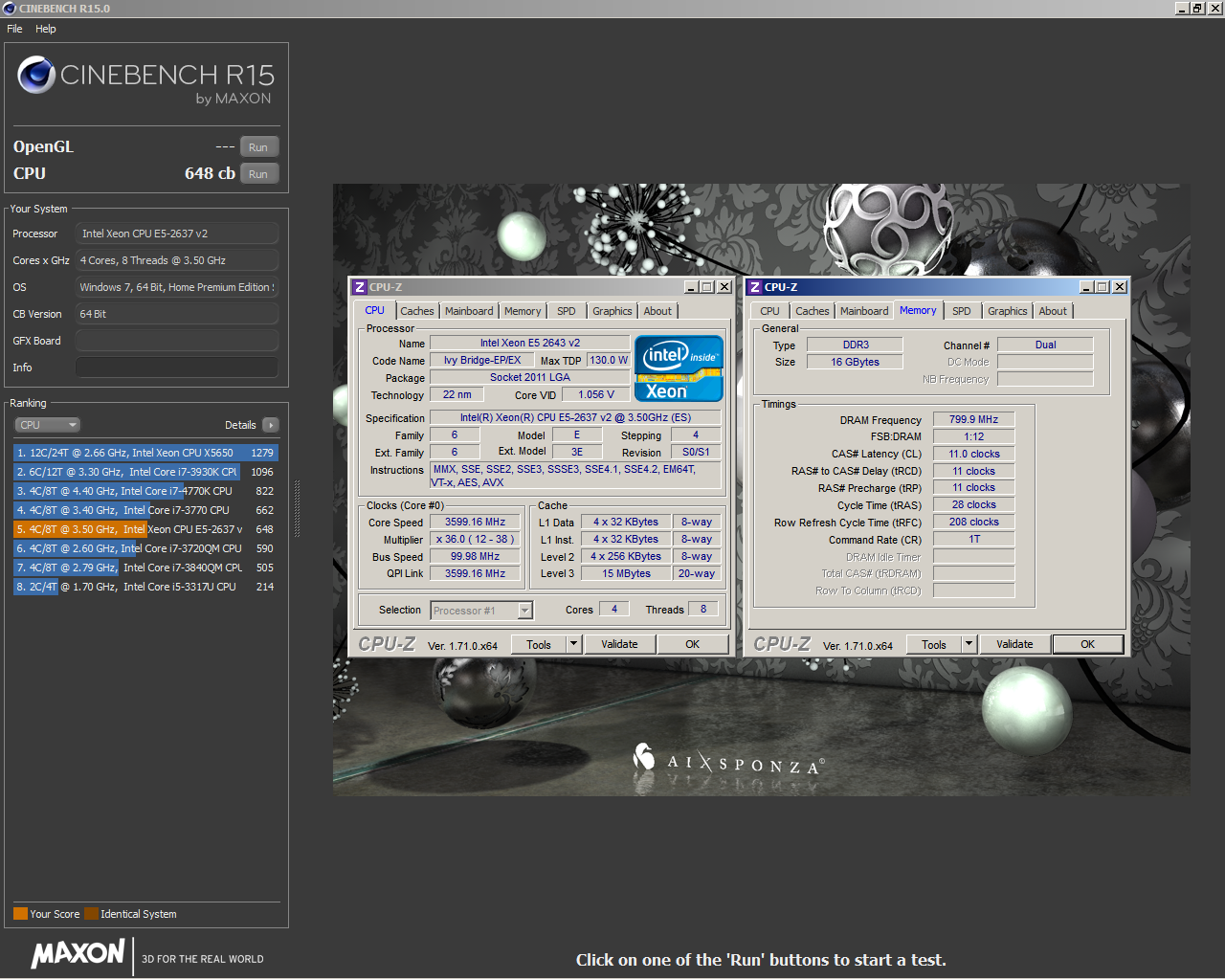Image resolution: width=1225 pixels, height=980 pixels.
Task: Expand Tools dropdown arrow in left CPU-Z
Action: [573, 644]
